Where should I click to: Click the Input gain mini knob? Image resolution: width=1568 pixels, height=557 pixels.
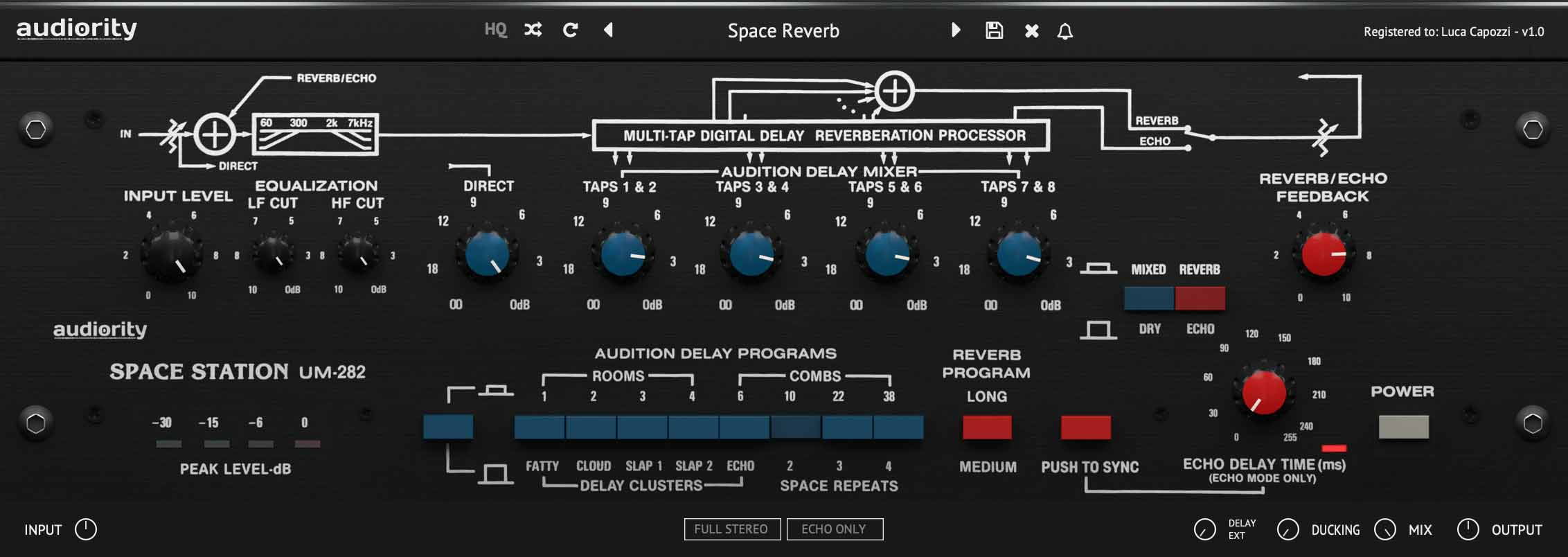tap(86, 529)
